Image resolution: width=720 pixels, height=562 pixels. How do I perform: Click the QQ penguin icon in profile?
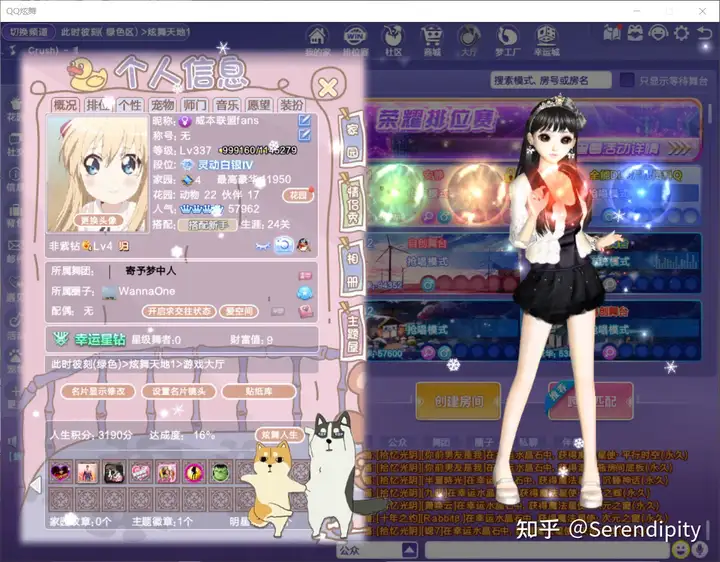(304, 245)
